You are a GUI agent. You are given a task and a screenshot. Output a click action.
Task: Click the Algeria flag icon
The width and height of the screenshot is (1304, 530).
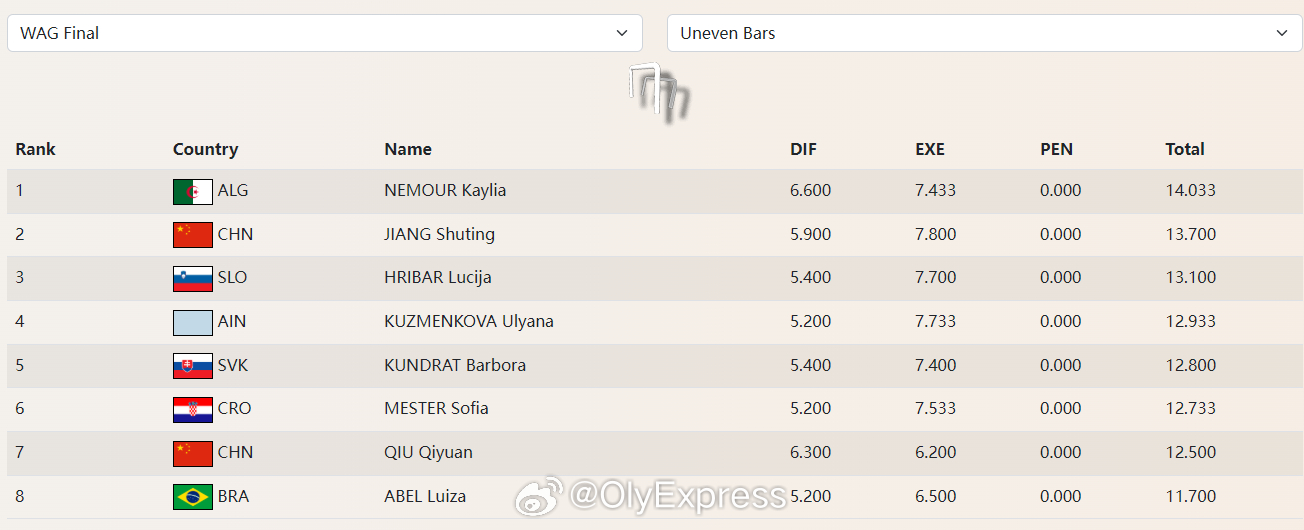(193, 191)
